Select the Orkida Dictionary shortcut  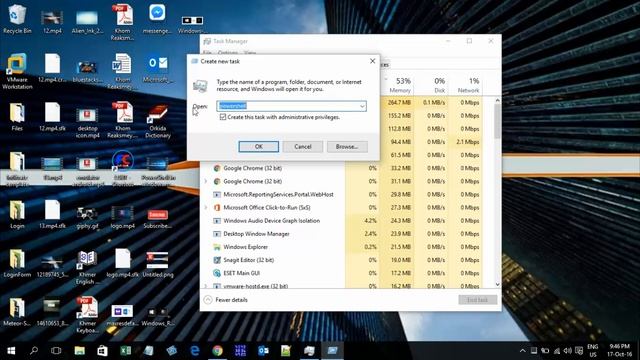point(157,121)
